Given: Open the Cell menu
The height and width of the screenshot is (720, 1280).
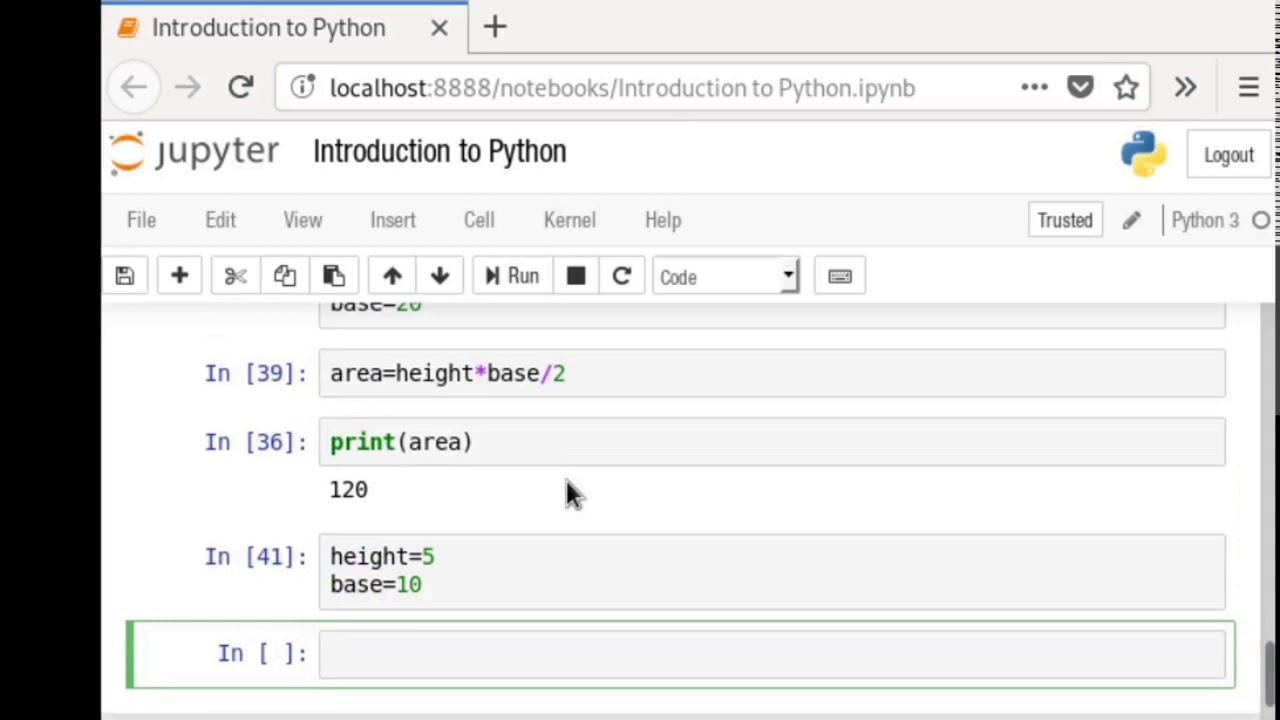Looking at the screenshot, I should pyautogui.click(x=479, y=220).
